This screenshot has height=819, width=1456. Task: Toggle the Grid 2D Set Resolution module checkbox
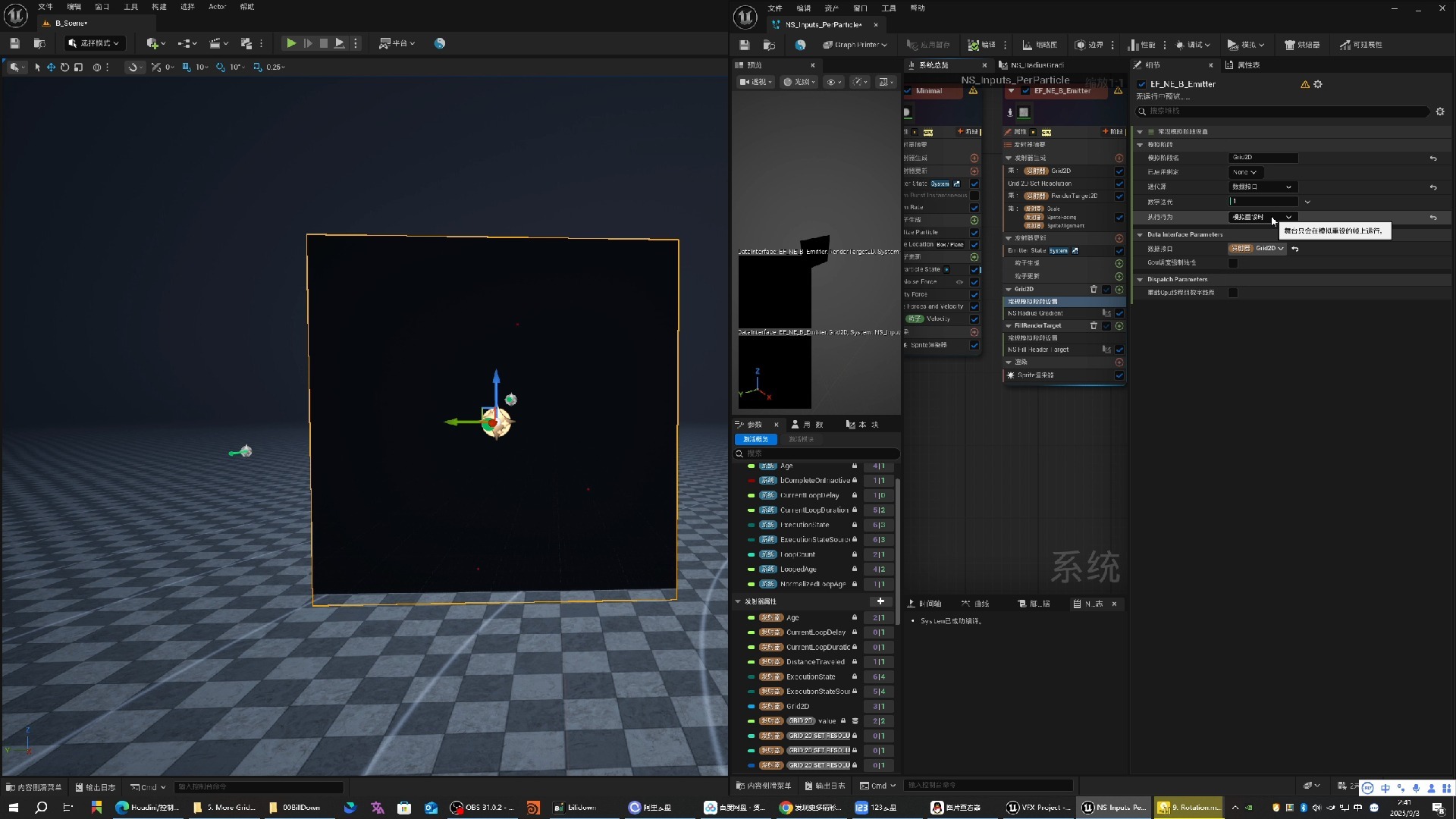click(x=1119, y=184)
